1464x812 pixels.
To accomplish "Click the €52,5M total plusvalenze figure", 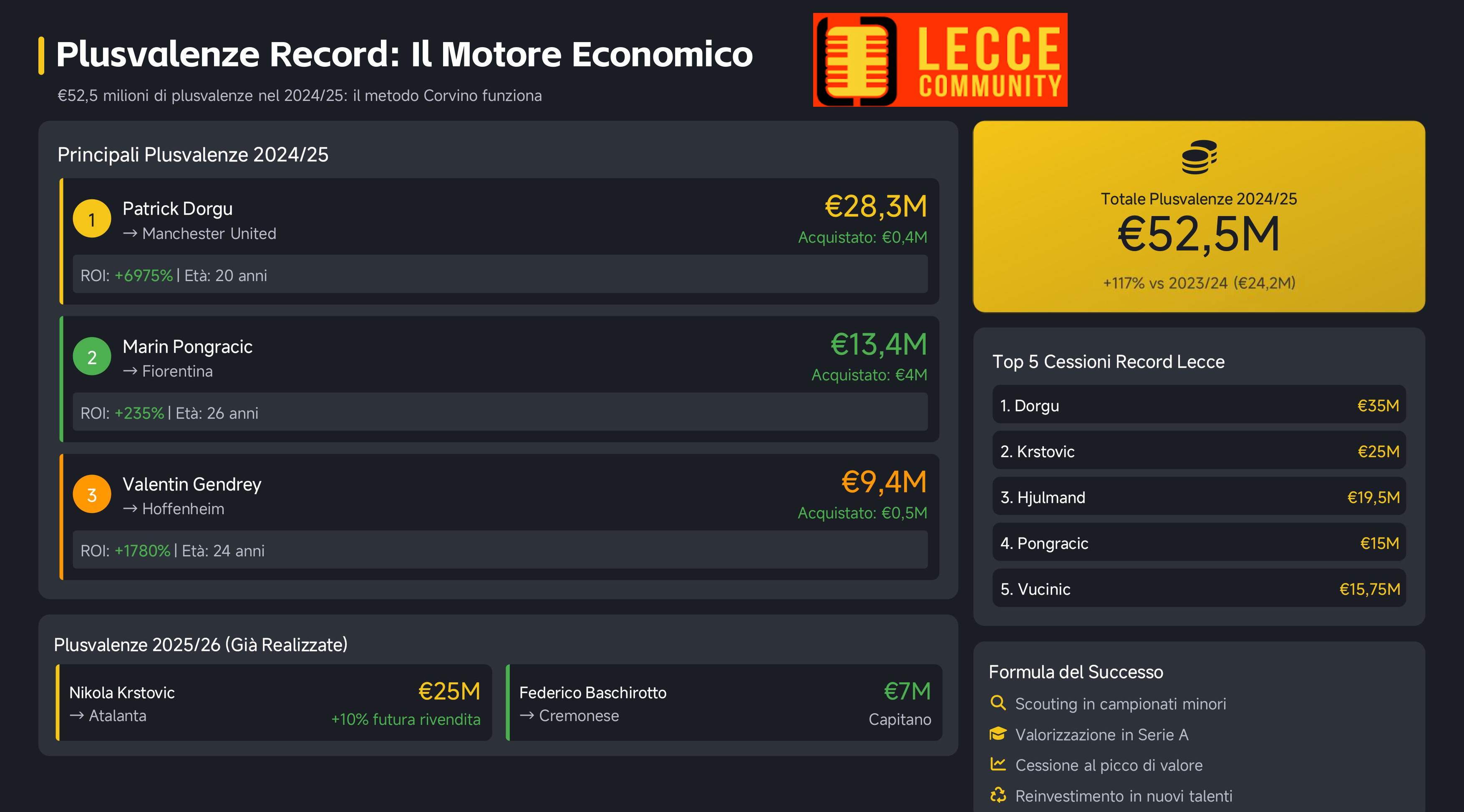I will 1199,234.
